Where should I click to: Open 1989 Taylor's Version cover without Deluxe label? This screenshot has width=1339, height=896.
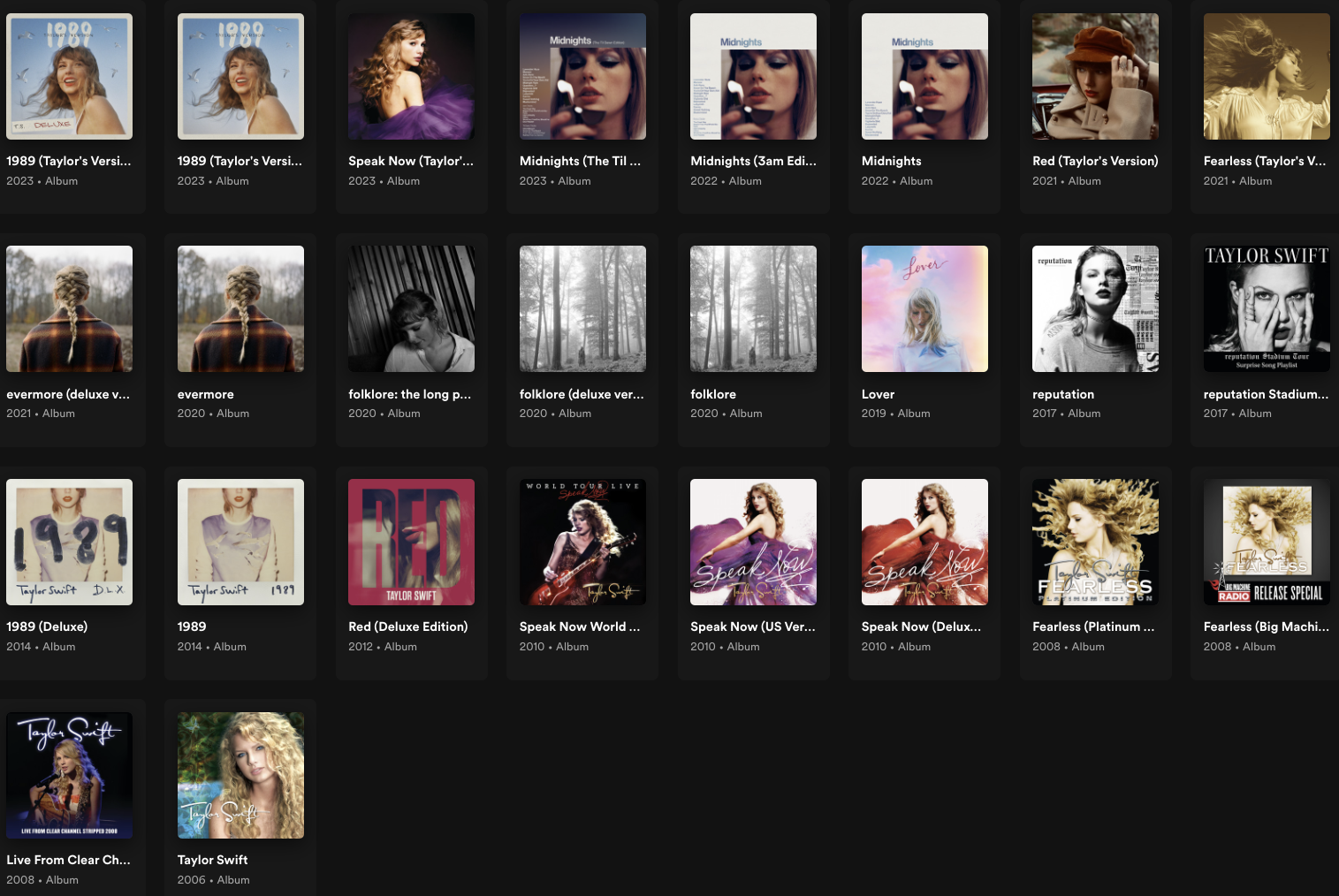[240, 76]
